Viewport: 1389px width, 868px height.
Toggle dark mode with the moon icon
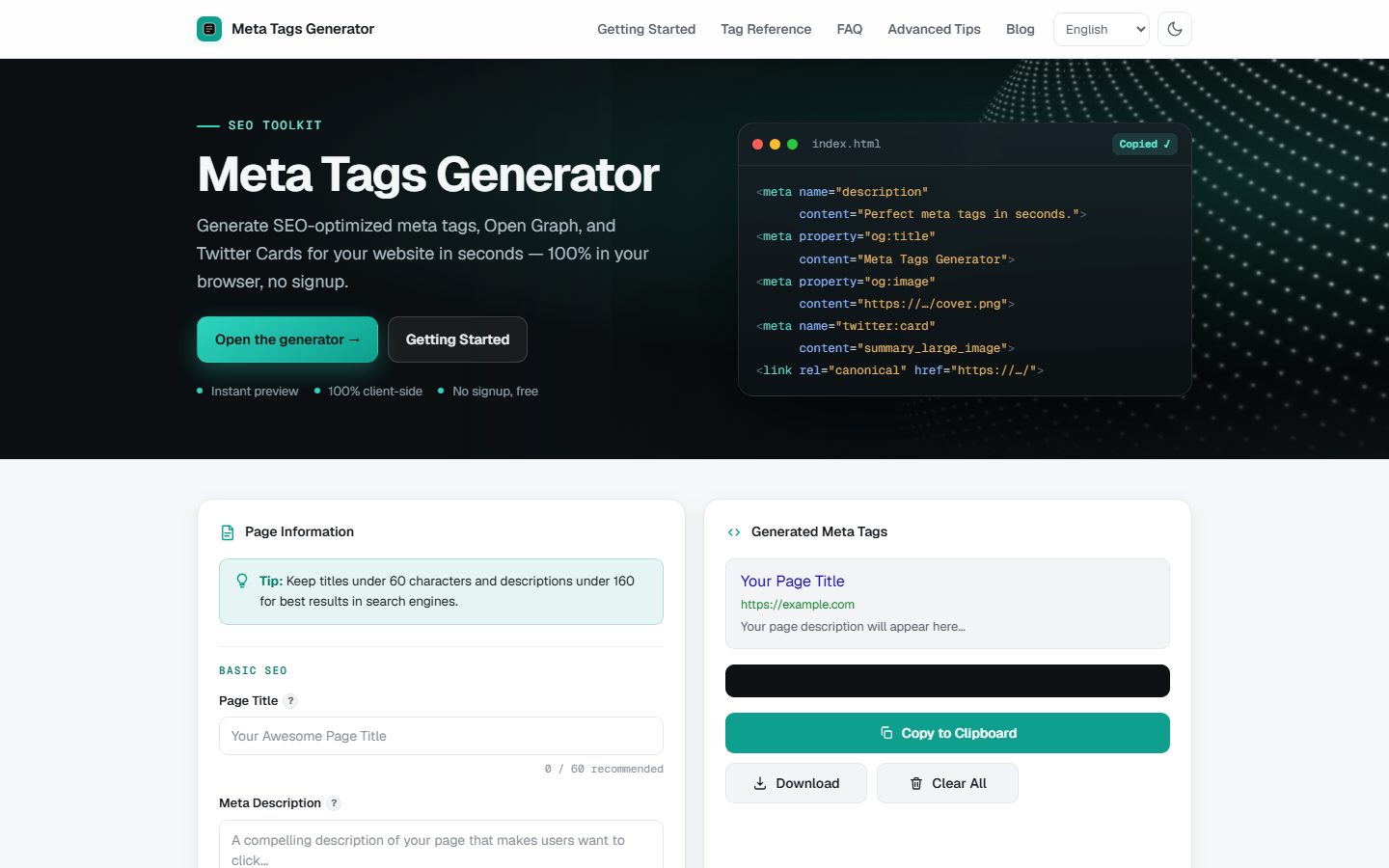[x=1175, y=29]
